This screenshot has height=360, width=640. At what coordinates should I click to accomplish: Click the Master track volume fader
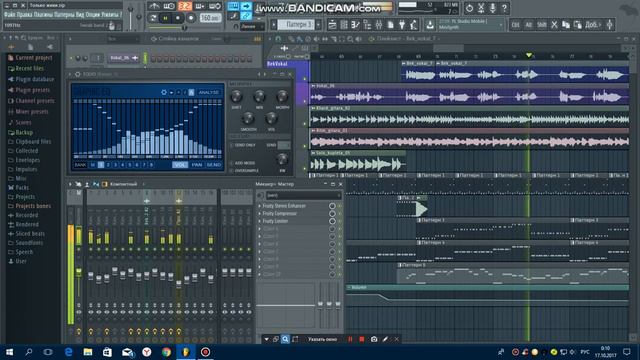coord(78,272)
